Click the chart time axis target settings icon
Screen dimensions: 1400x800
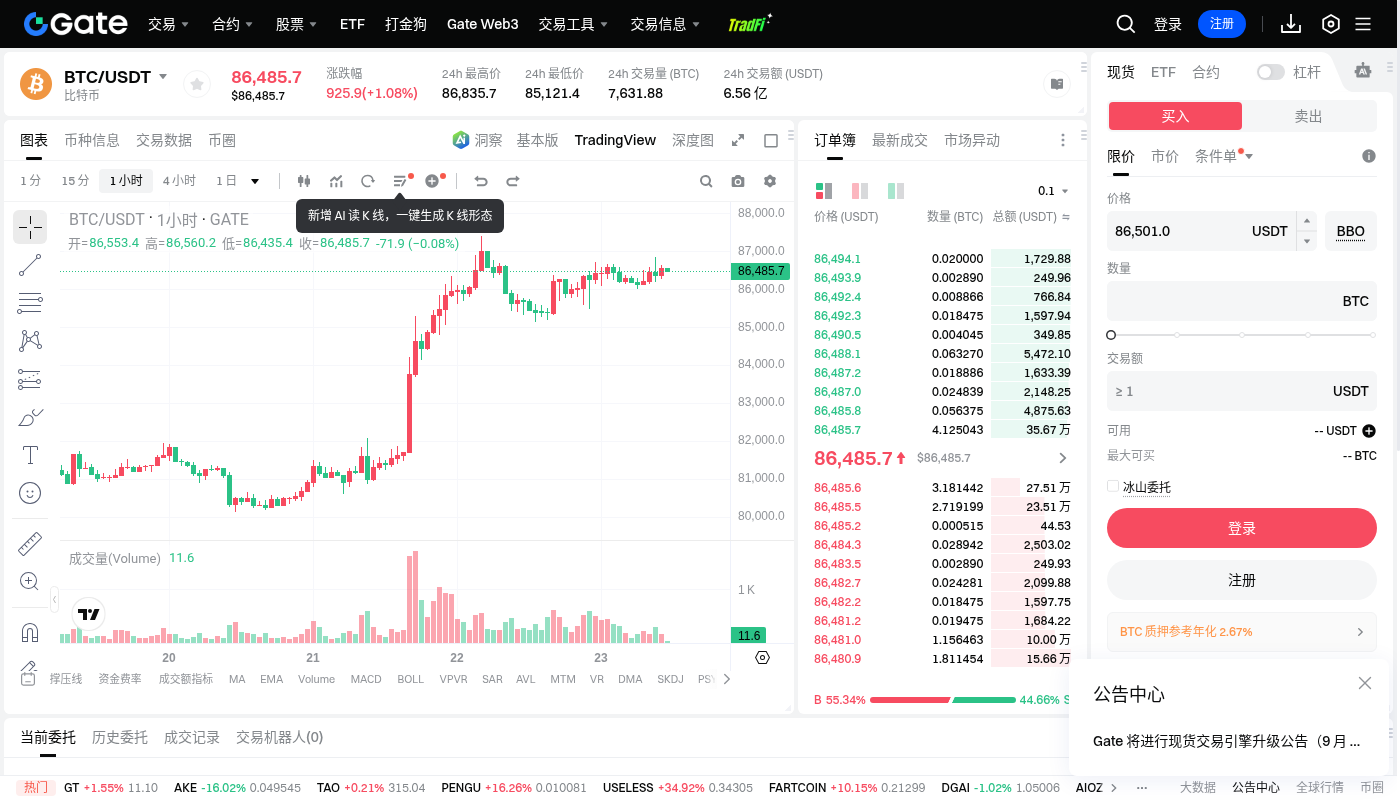point(763,657)
